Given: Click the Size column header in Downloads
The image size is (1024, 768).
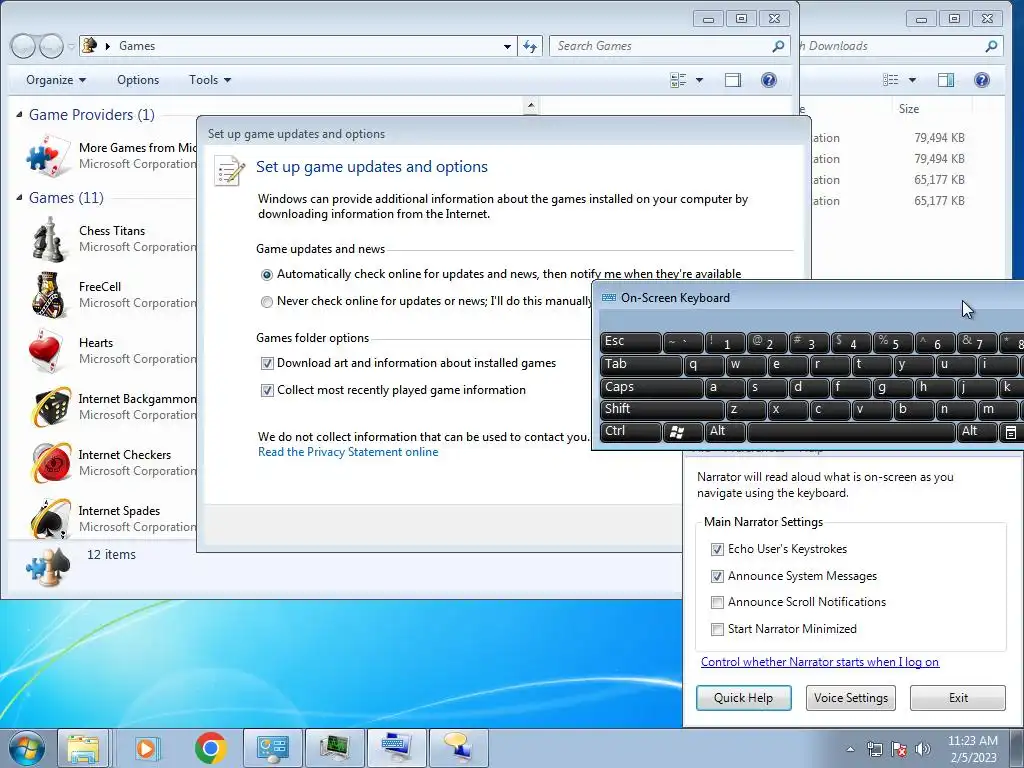Looking at the screenshot, I should pyautogui.click(x=908, y=109).
